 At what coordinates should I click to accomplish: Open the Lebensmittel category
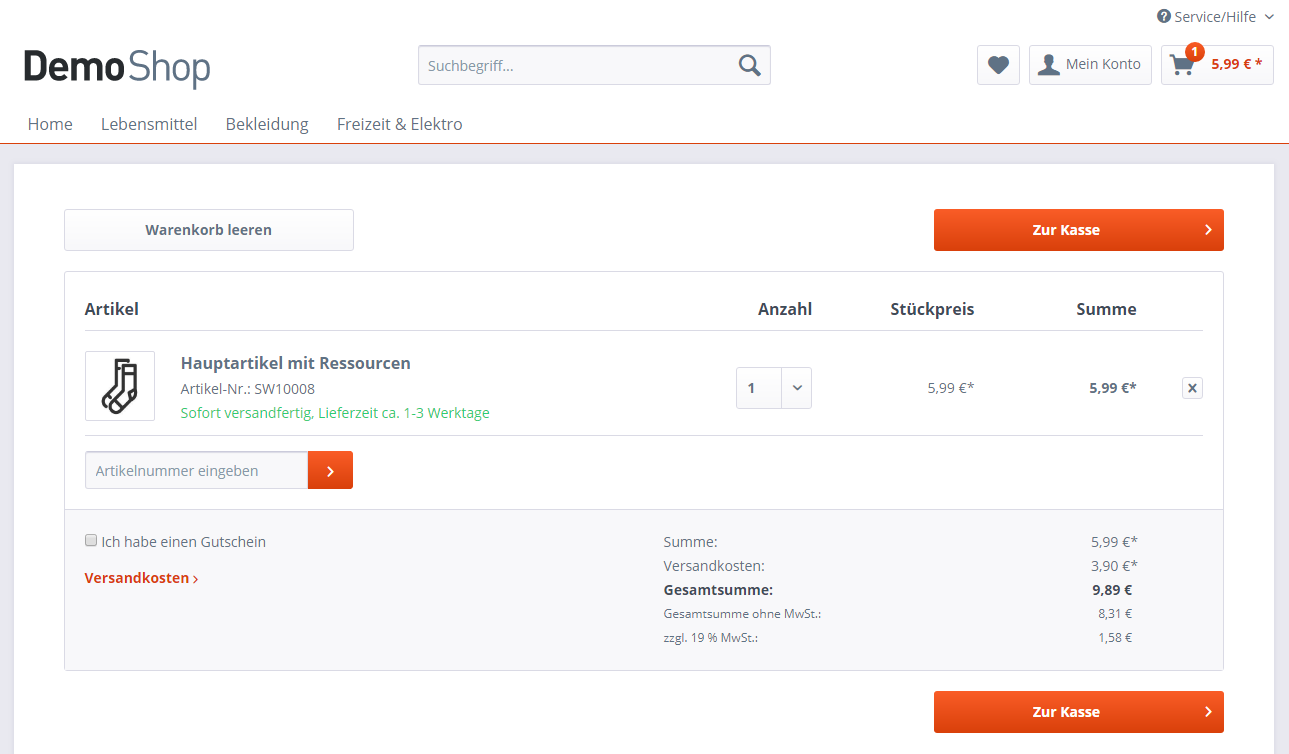pyautogui.click(x=149, y=124)
